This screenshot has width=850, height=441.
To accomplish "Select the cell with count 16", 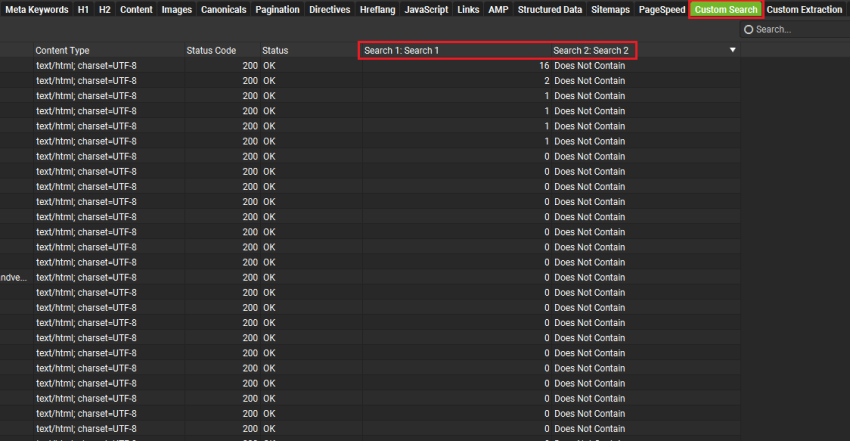I will tap(456, 66).
